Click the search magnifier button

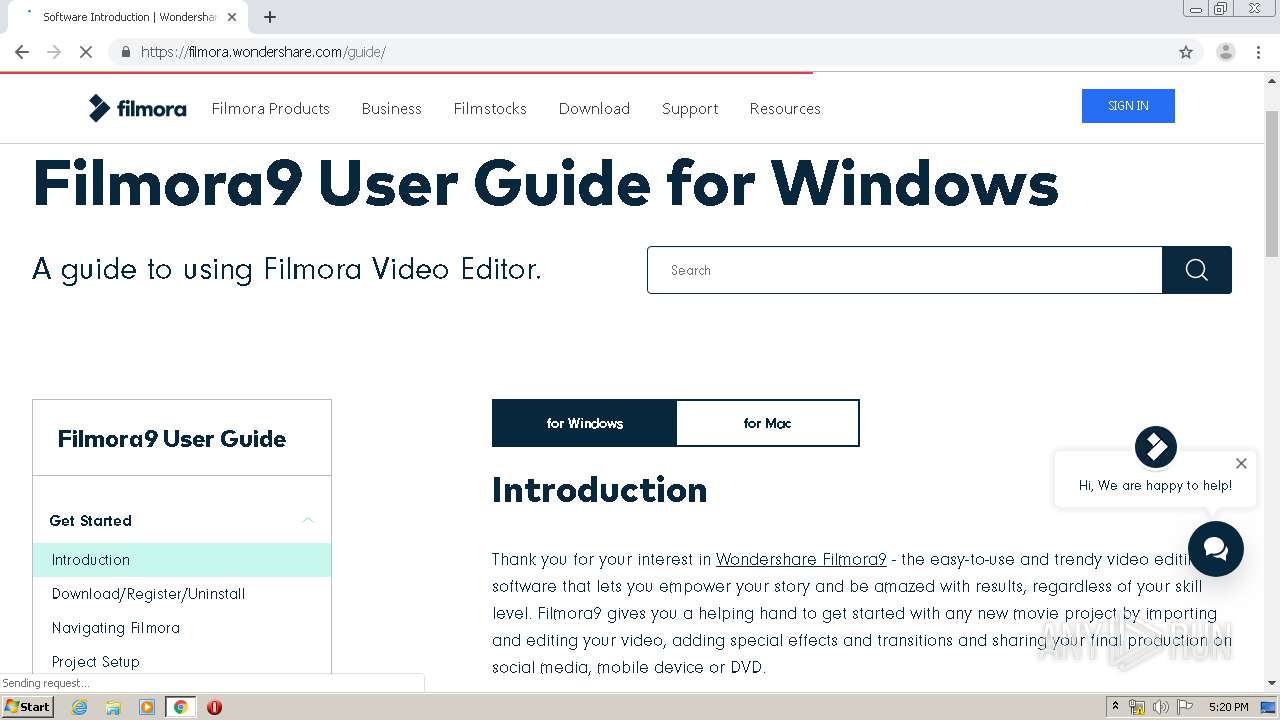pos(1196,270)
